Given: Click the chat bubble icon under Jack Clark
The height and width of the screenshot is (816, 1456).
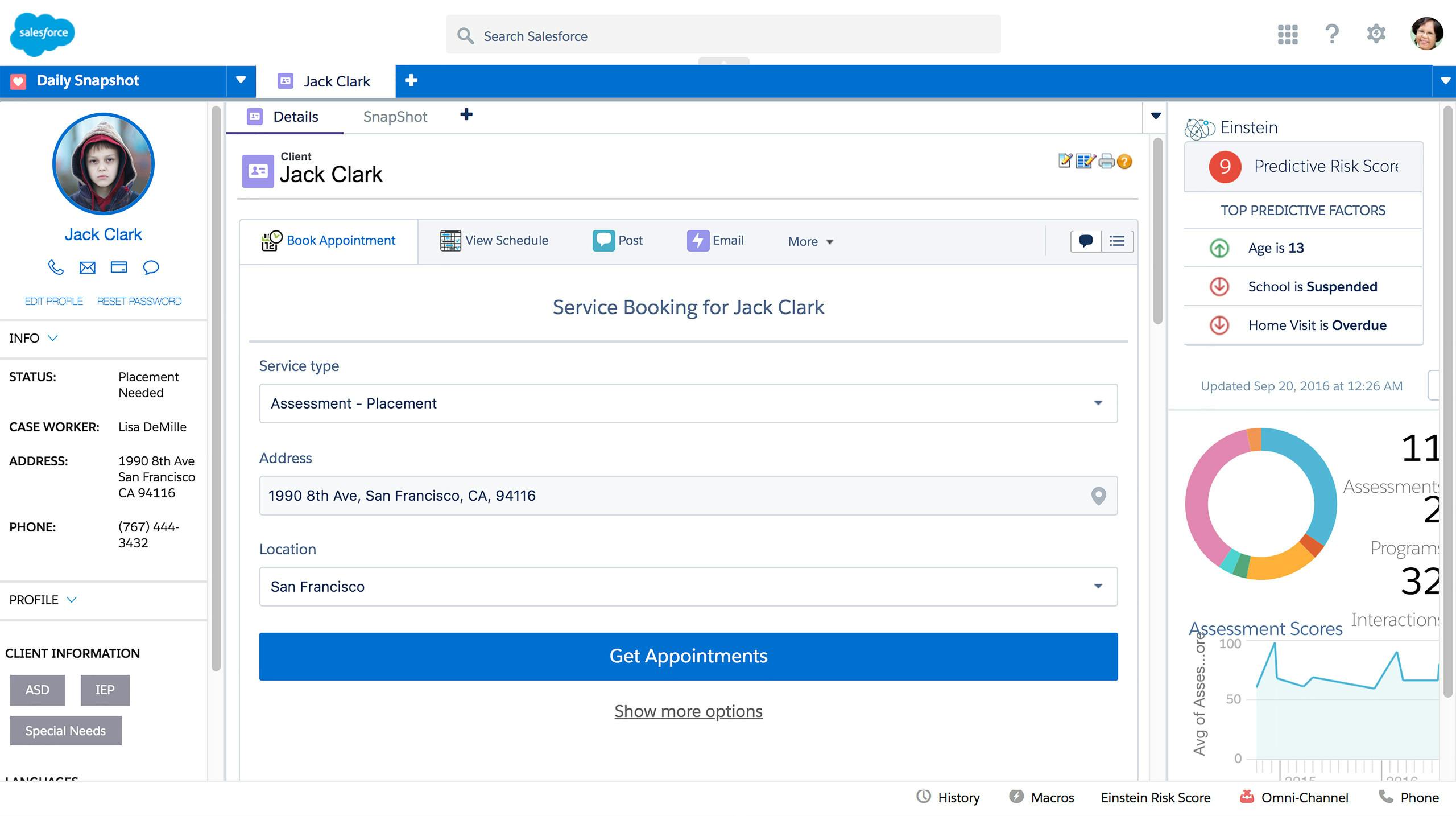Looking at the screenshot, I should 151,267.
